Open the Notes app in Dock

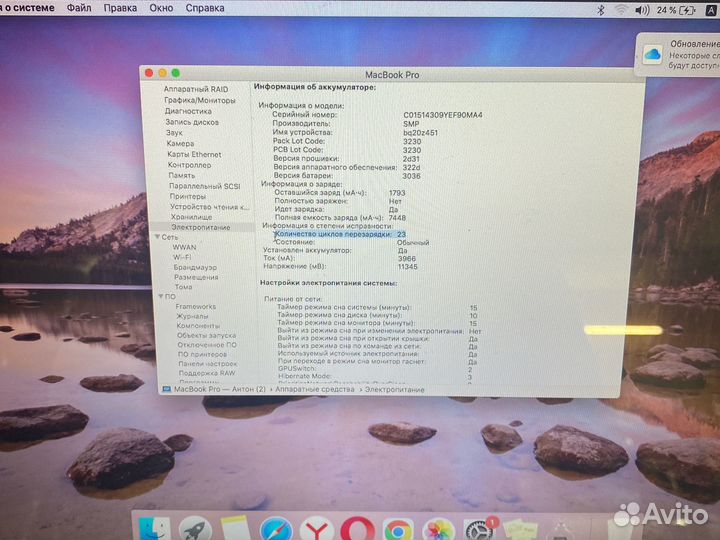click(x=235, y=529)
